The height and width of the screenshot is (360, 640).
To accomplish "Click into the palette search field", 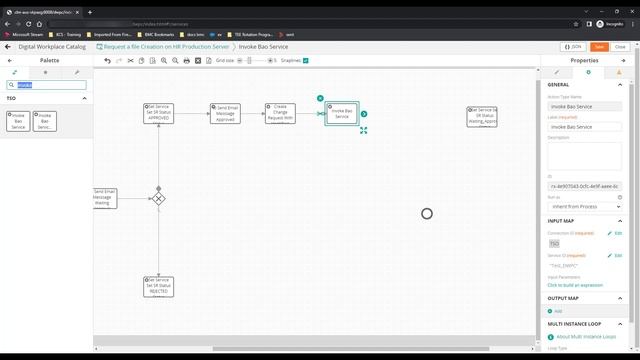I will click(x=46, y=85).
